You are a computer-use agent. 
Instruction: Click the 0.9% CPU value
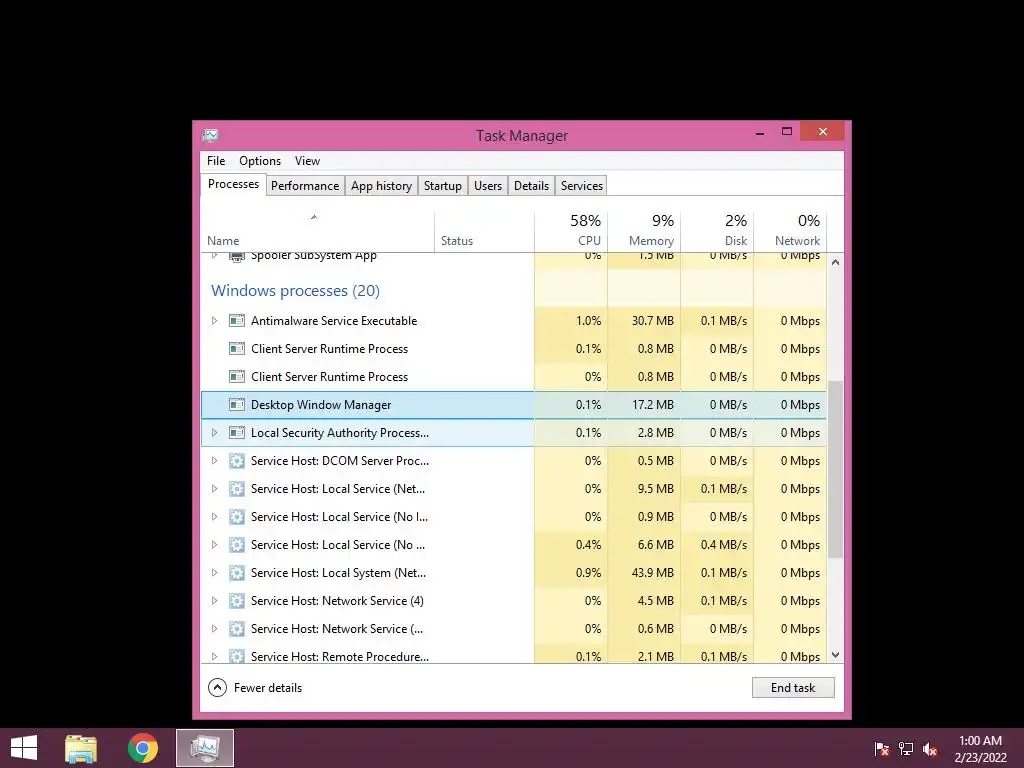(x=588, y=573)
